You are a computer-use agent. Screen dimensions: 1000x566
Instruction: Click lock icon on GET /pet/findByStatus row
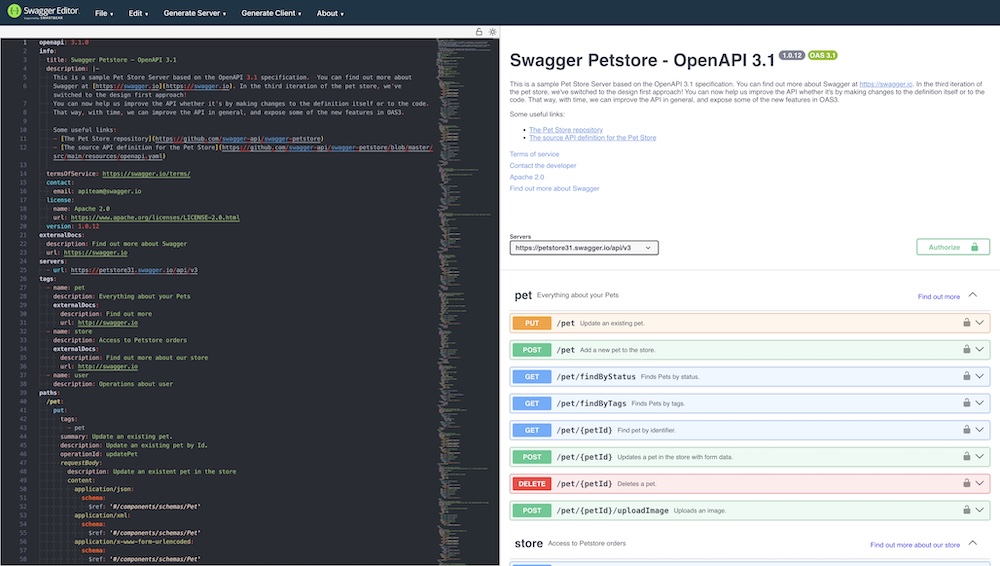click(x=967, y=377)
